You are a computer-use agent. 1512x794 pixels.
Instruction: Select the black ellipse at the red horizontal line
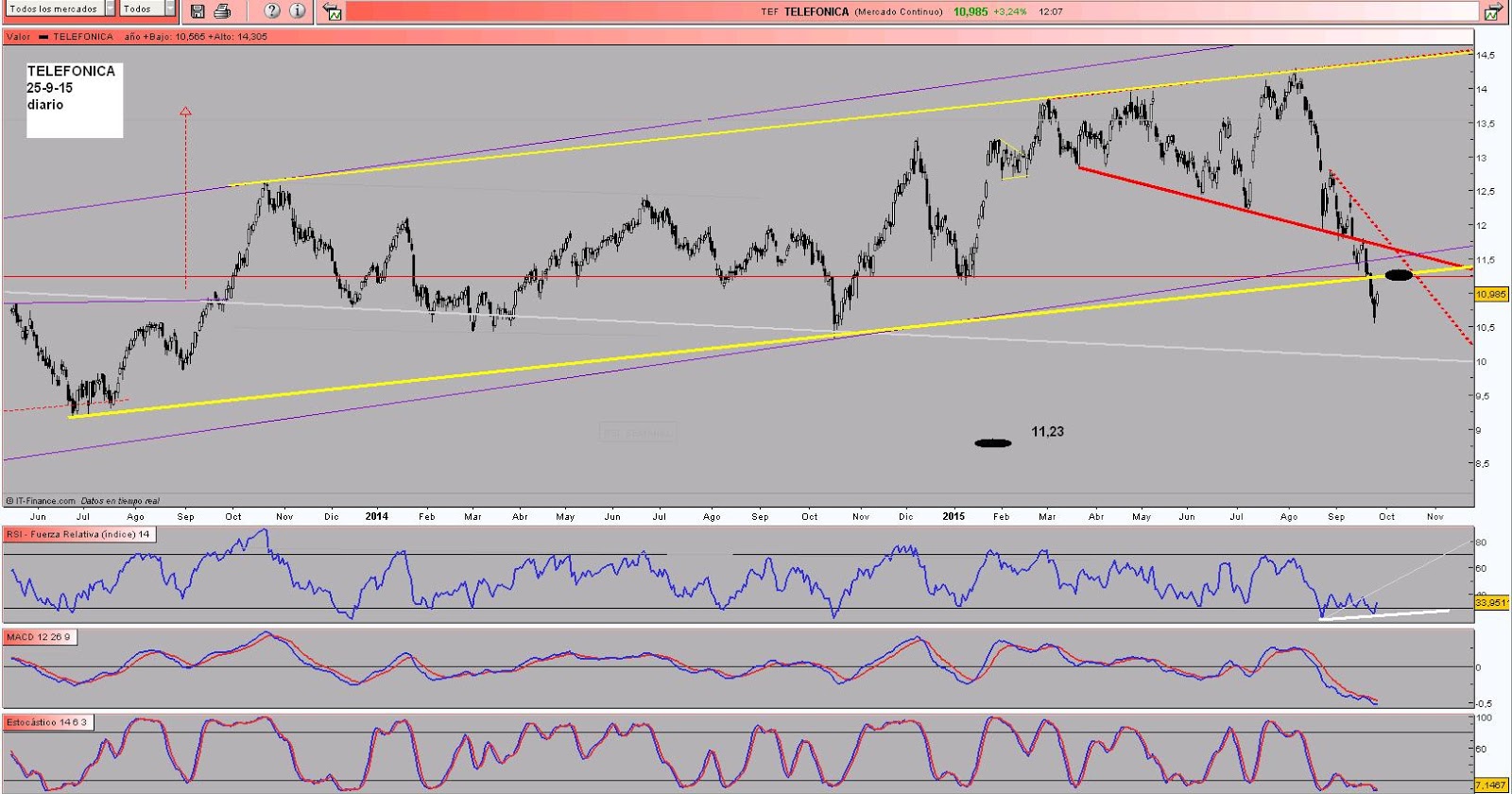click(x=1399, y=275)
